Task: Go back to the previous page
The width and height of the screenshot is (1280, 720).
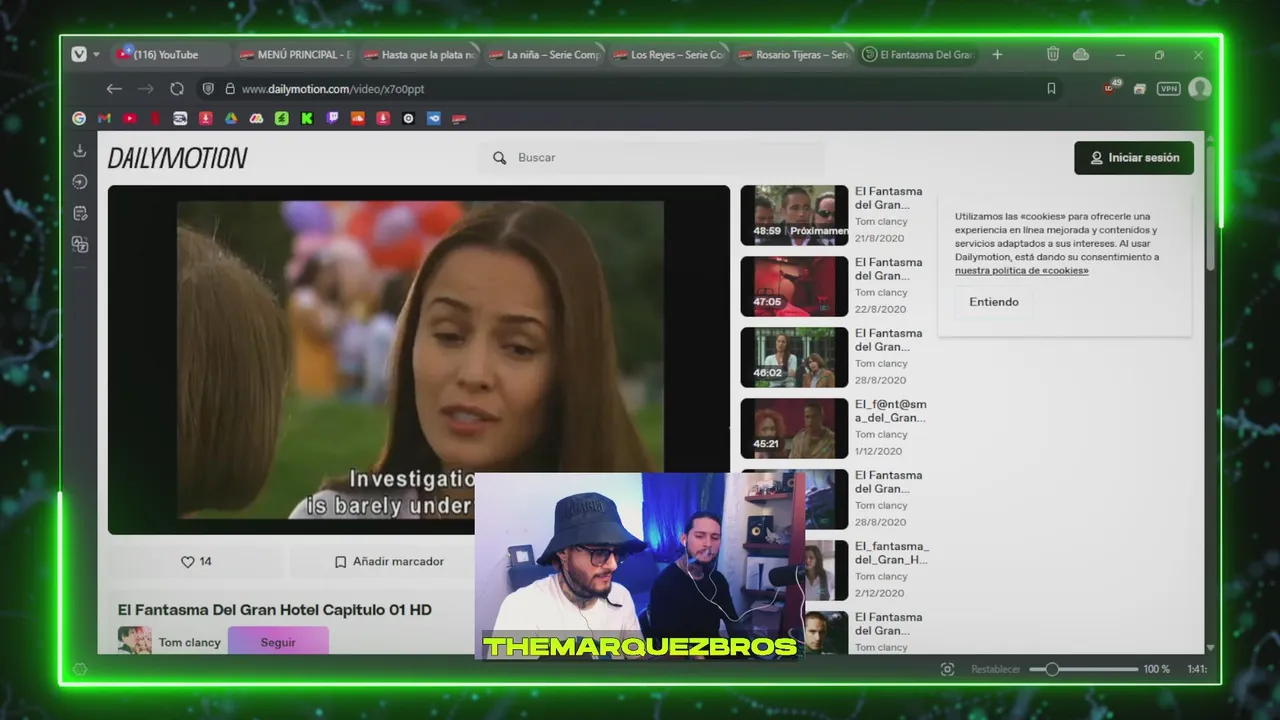Action: tap(114, 89)
